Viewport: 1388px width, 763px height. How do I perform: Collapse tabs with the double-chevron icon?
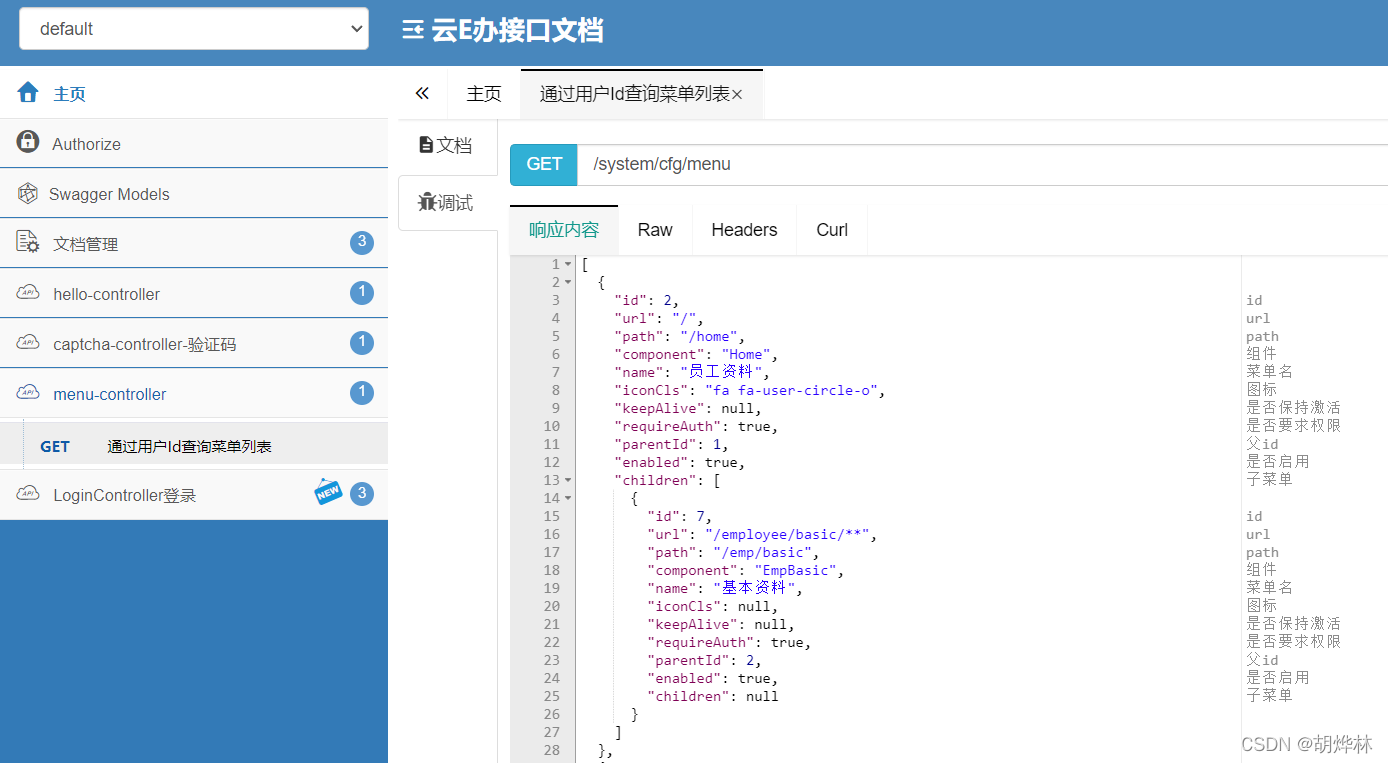422,93
